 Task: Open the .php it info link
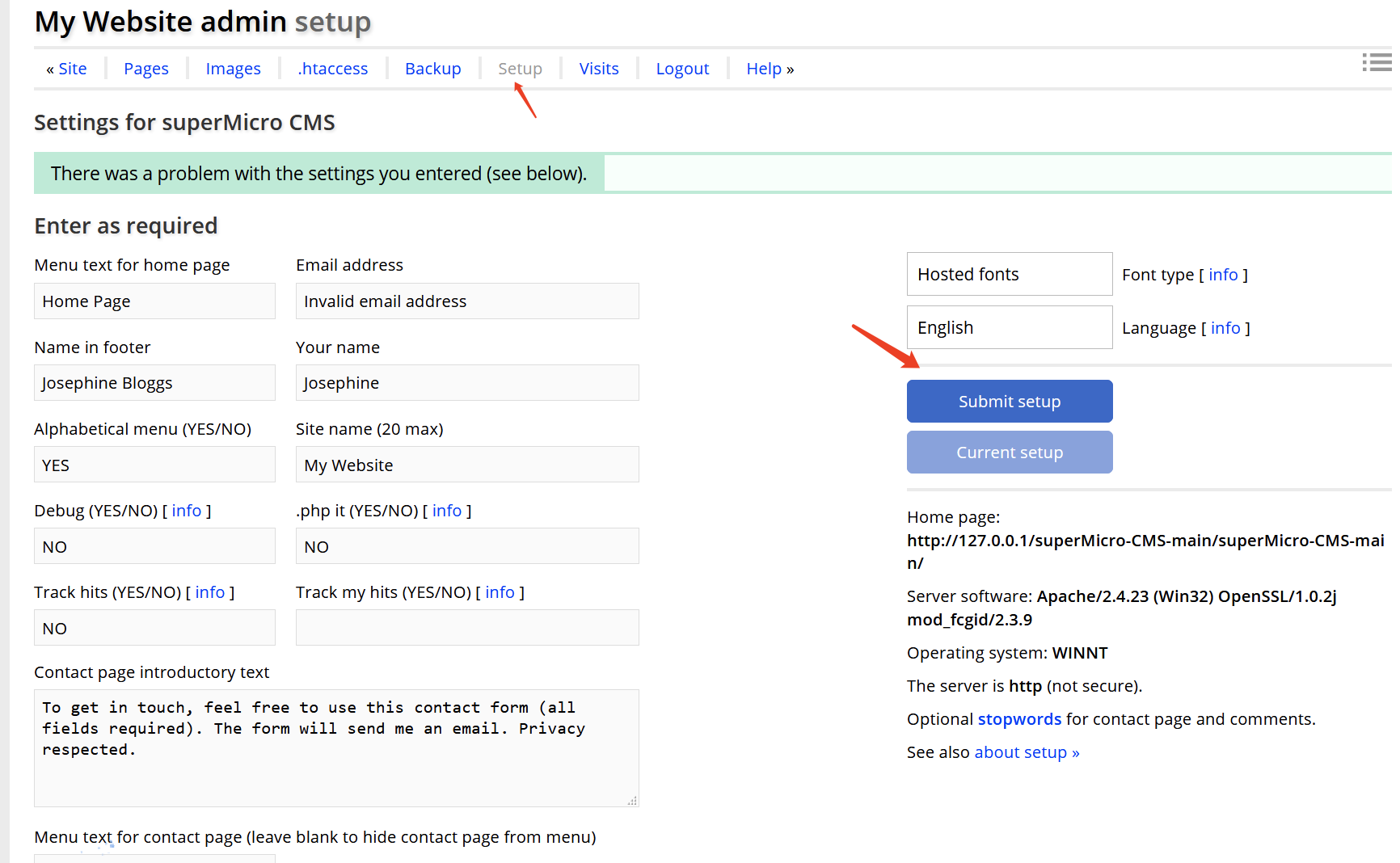(447, 511)
